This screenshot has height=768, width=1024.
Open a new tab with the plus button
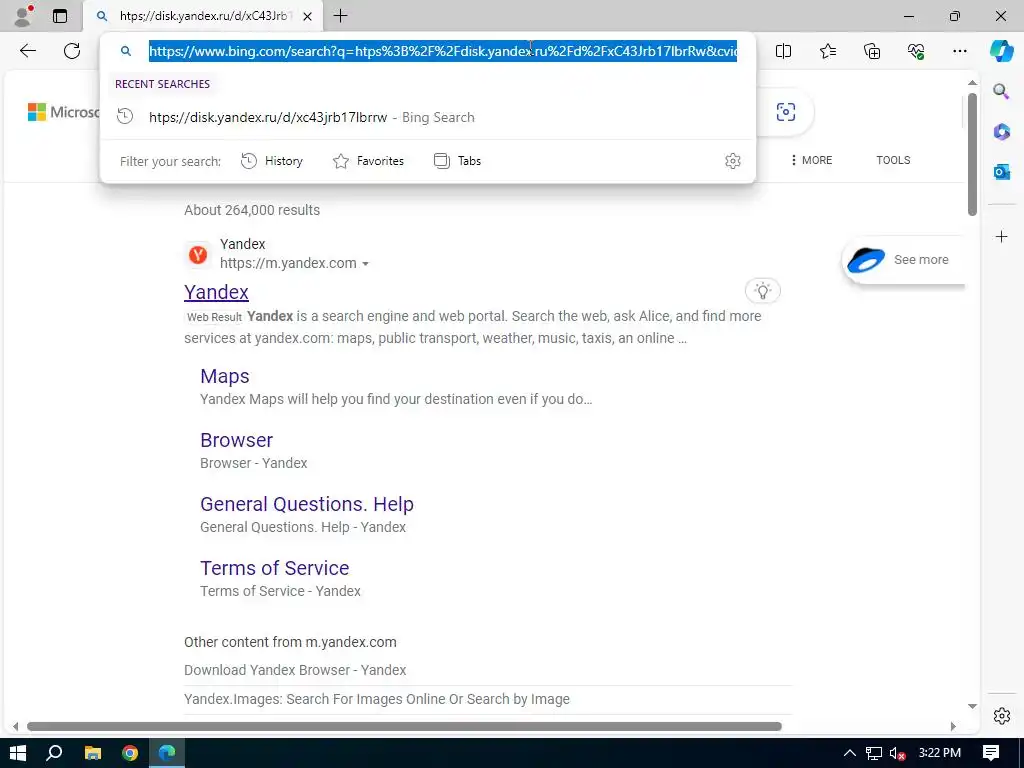click(340, 16)
